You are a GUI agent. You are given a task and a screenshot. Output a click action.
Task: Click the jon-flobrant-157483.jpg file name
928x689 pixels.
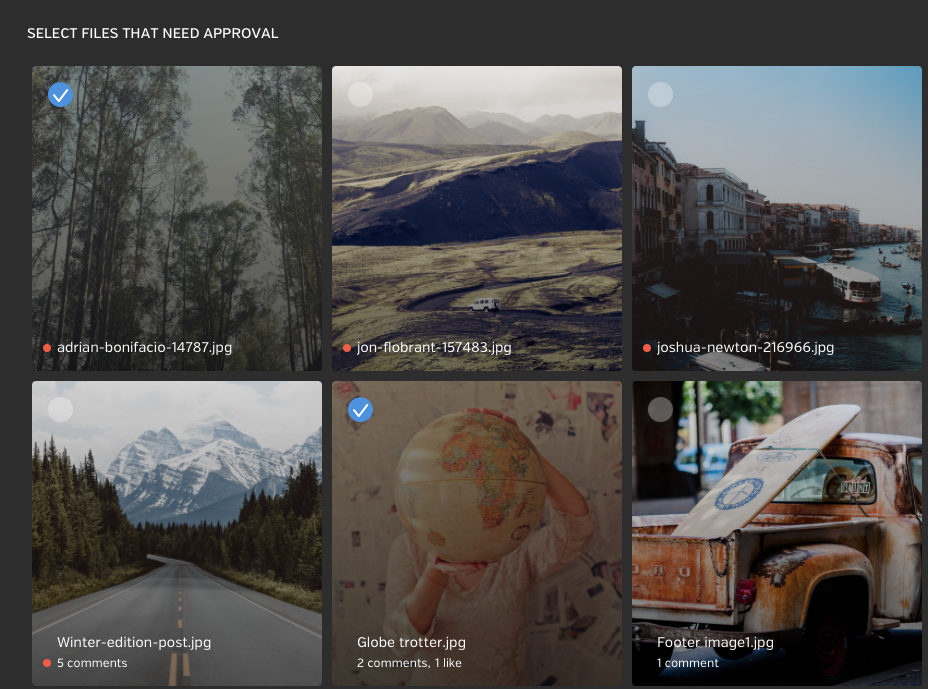click(x=434, y=347)
